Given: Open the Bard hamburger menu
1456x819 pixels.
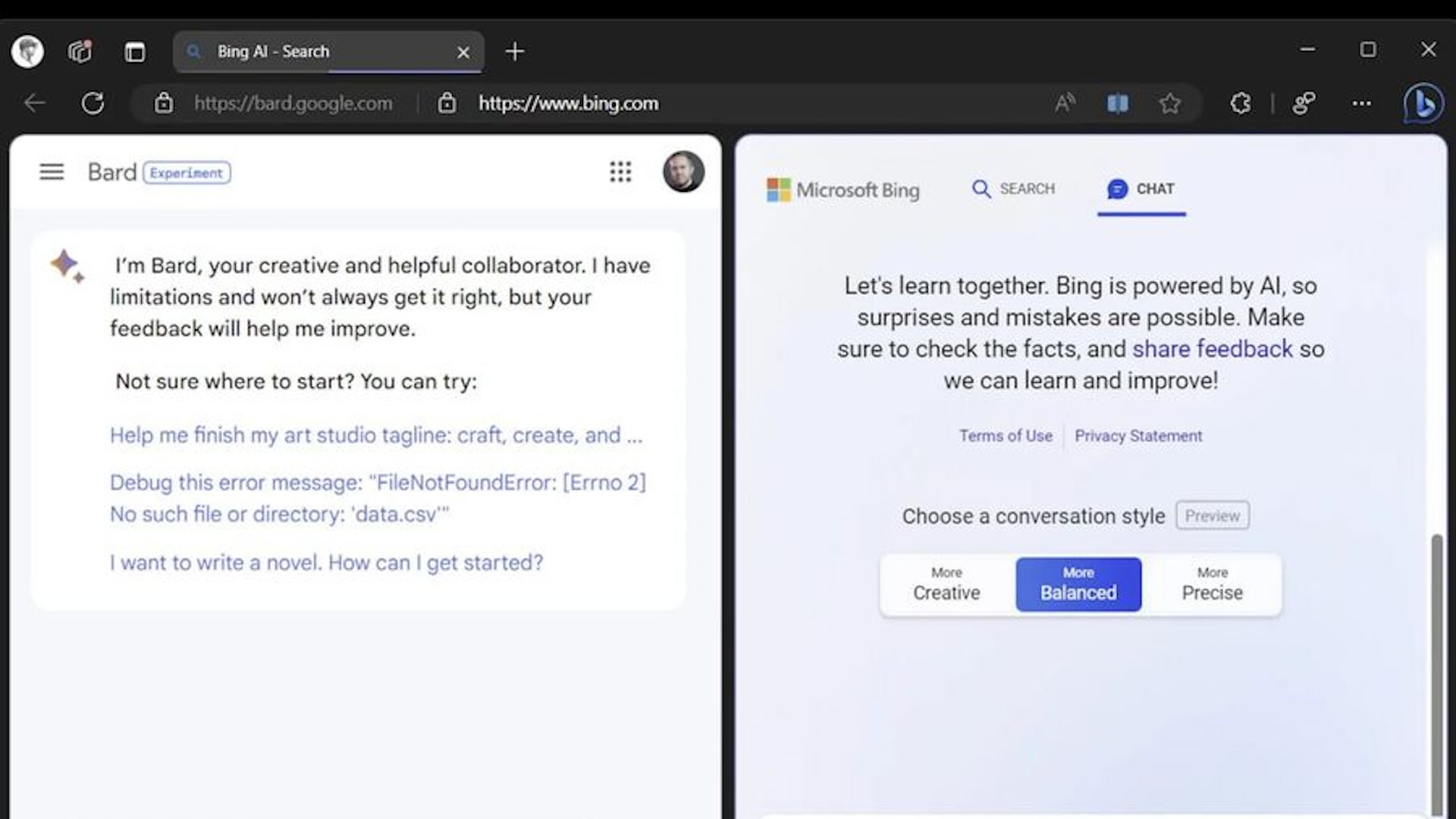Looking at the screenshot, I should (52, 172).
